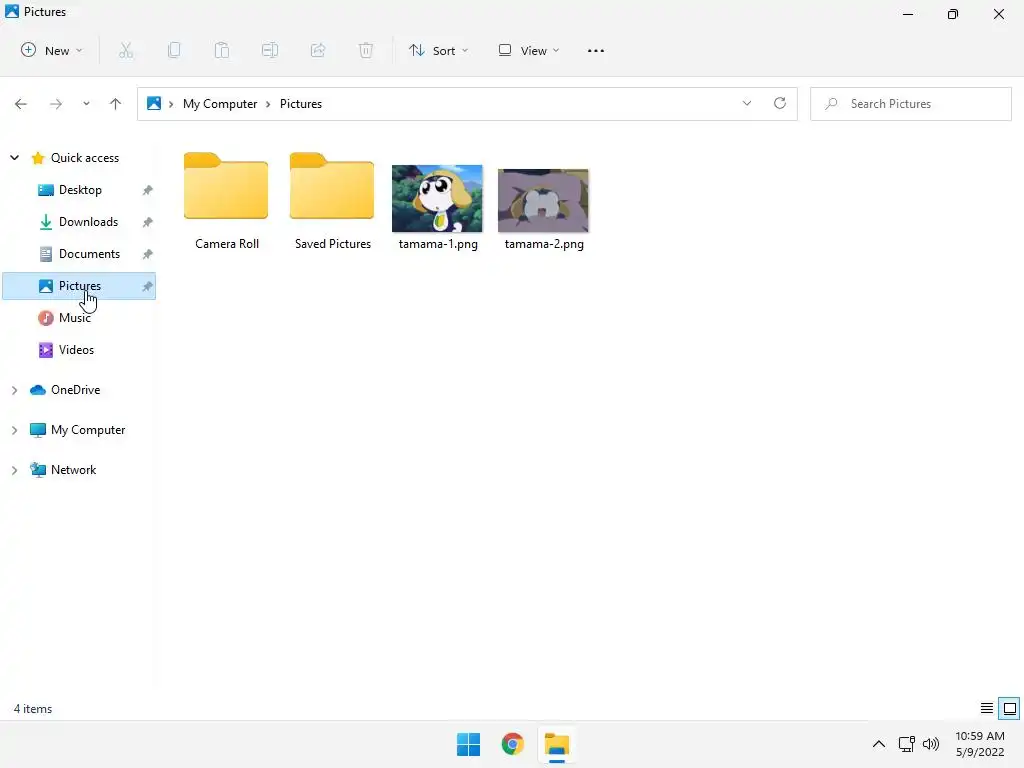Click the Rename icon in the toolbar
Viewport: 1024px width, 768px height.
point(270,50)
